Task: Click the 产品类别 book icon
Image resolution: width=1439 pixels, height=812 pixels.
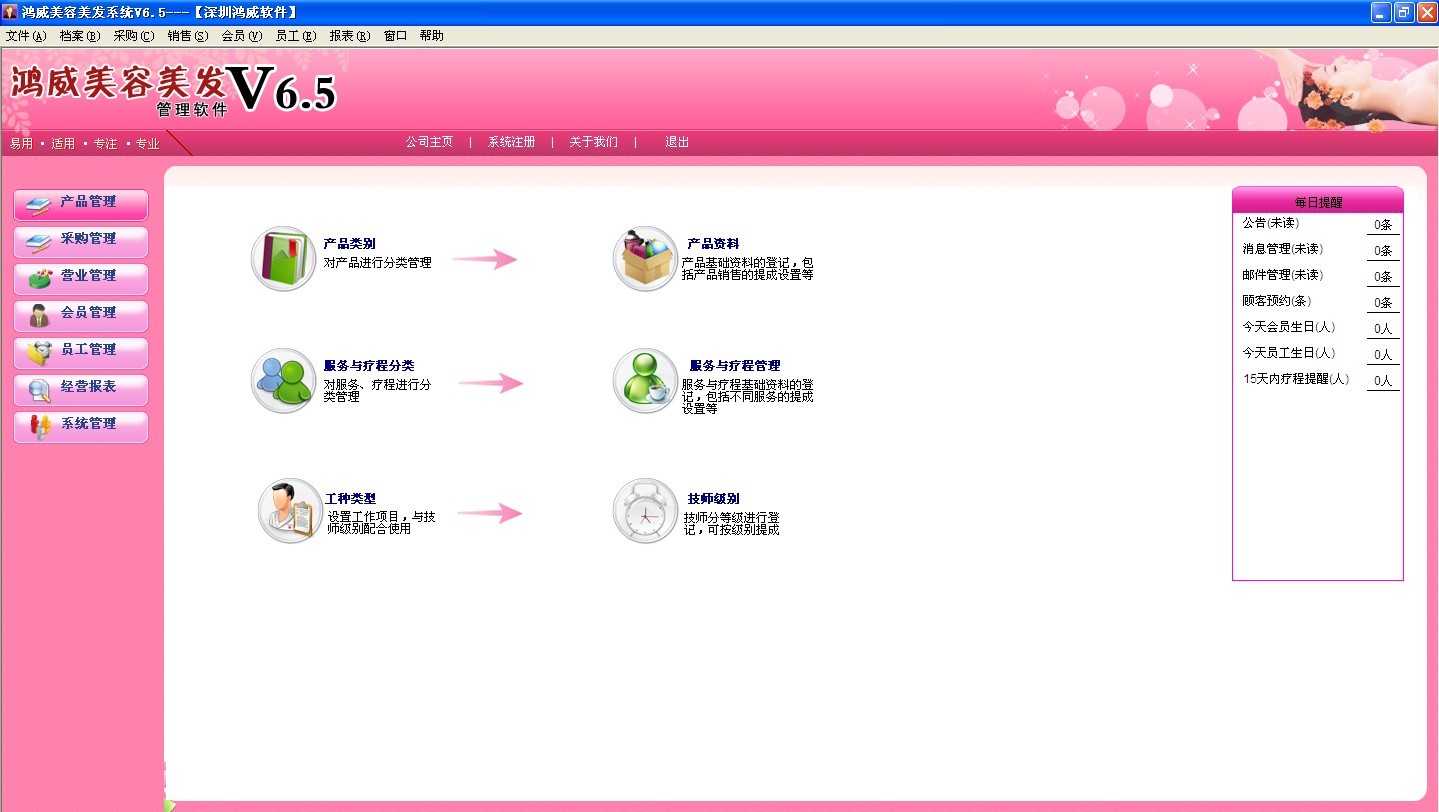Action: [283, 259]
